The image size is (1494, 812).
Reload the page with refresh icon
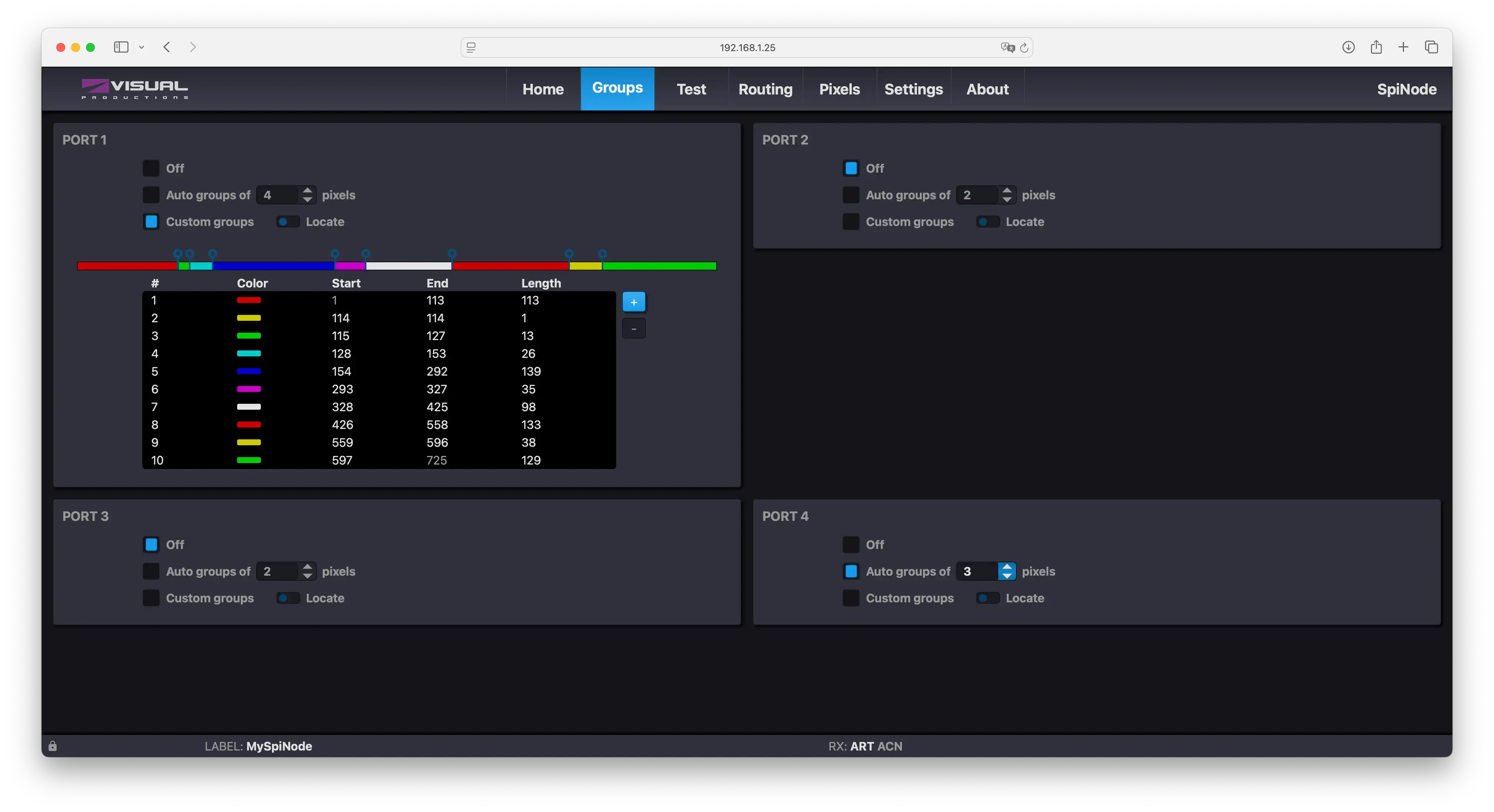(x=1024, y=47)
